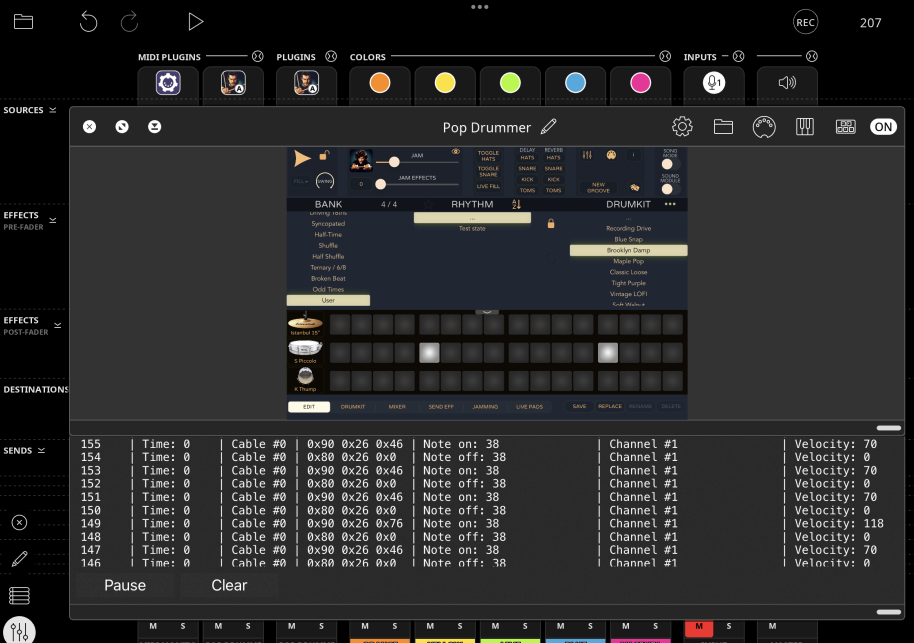Open the FILL dropdown

pyautogui.click(x=301, y=181)
